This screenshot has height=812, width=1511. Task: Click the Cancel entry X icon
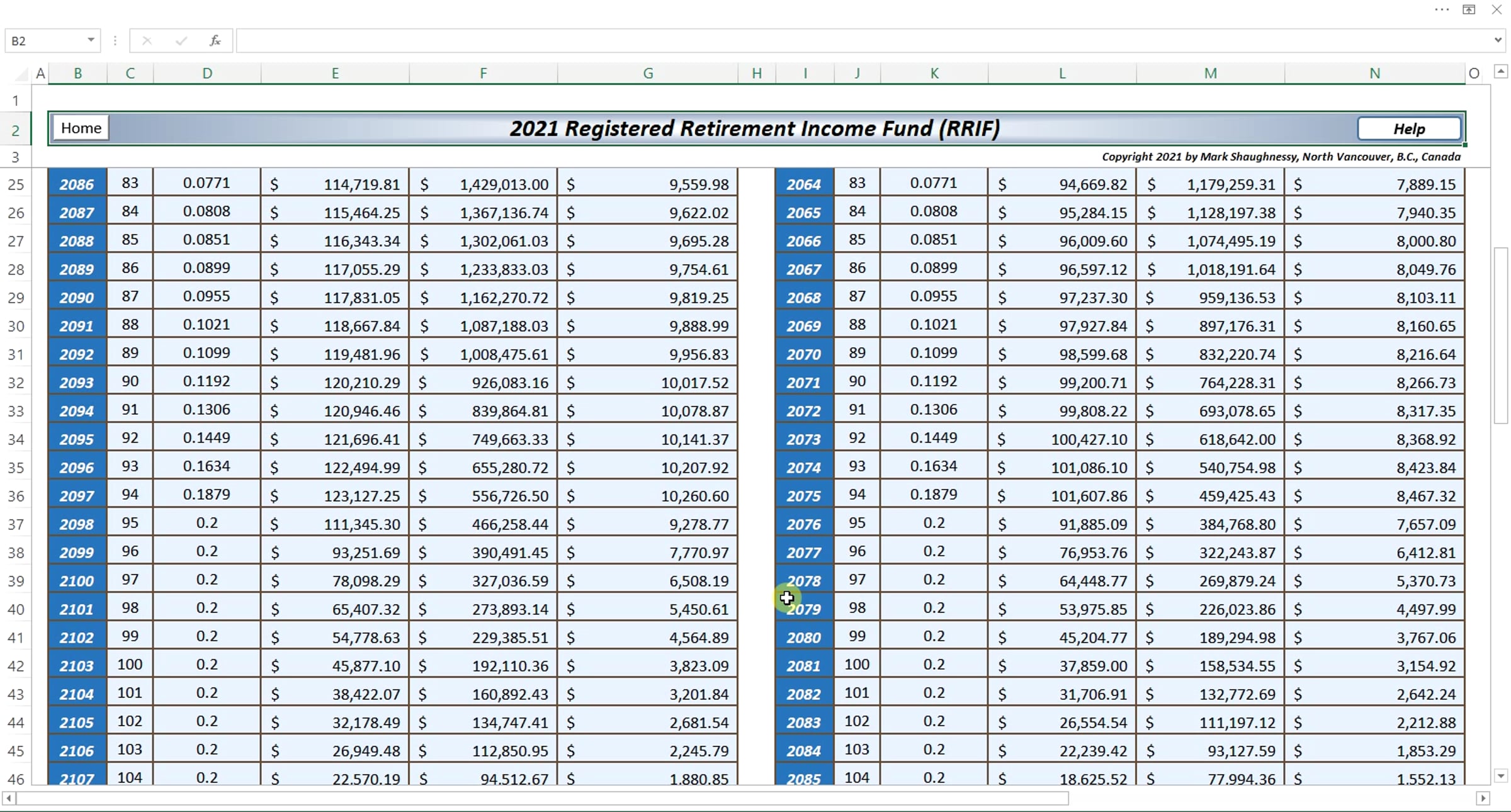pos(147,41)
